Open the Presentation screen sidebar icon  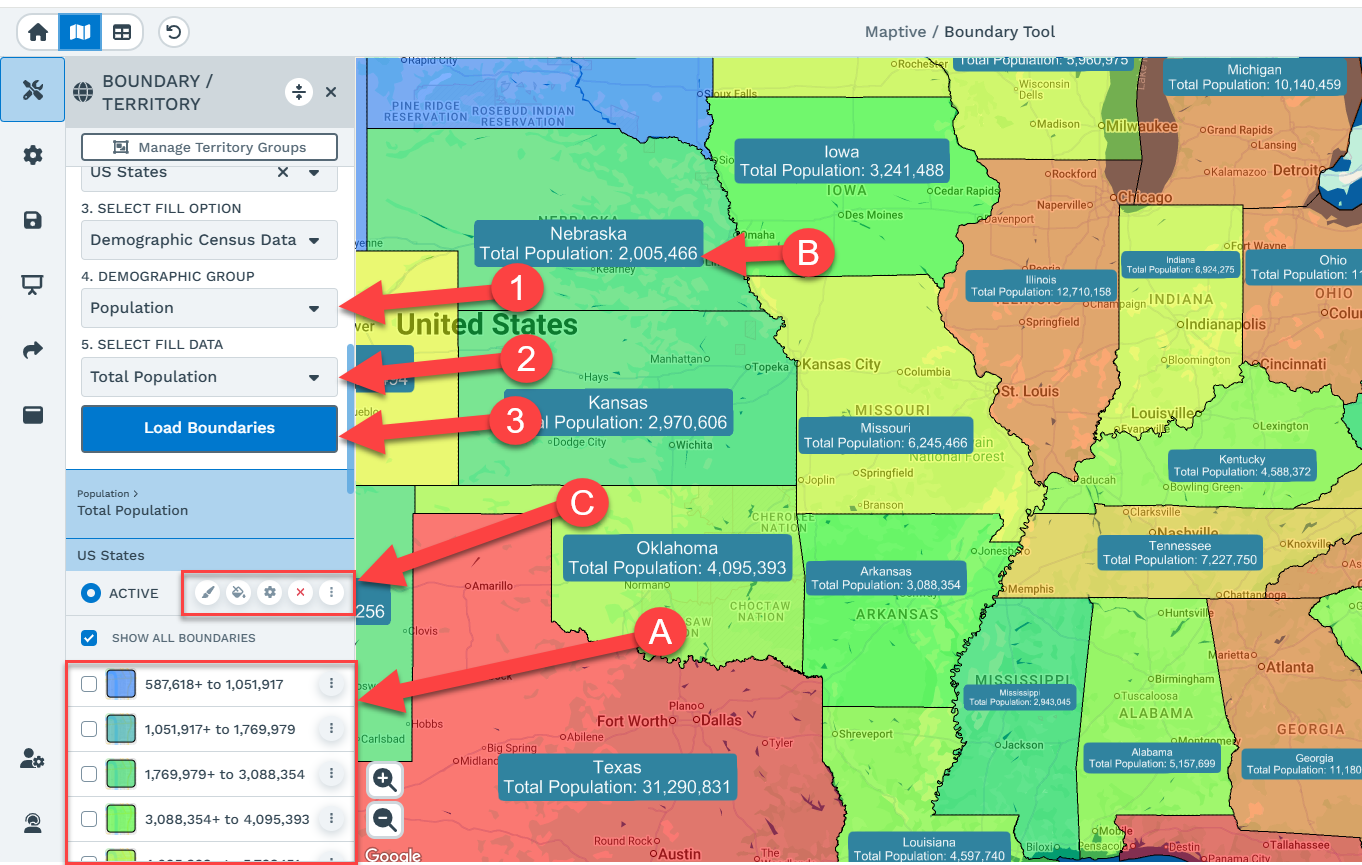tap(33, 285)
